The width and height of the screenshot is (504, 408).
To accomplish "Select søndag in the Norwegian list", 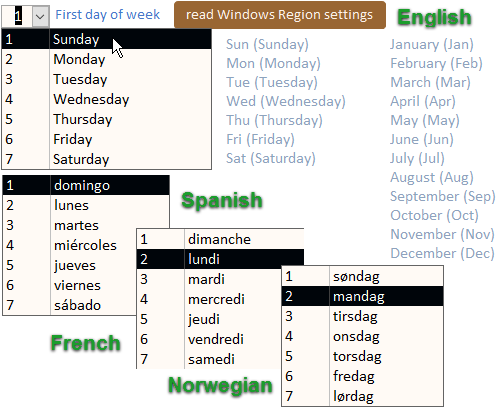I will [x=362, y=276].
